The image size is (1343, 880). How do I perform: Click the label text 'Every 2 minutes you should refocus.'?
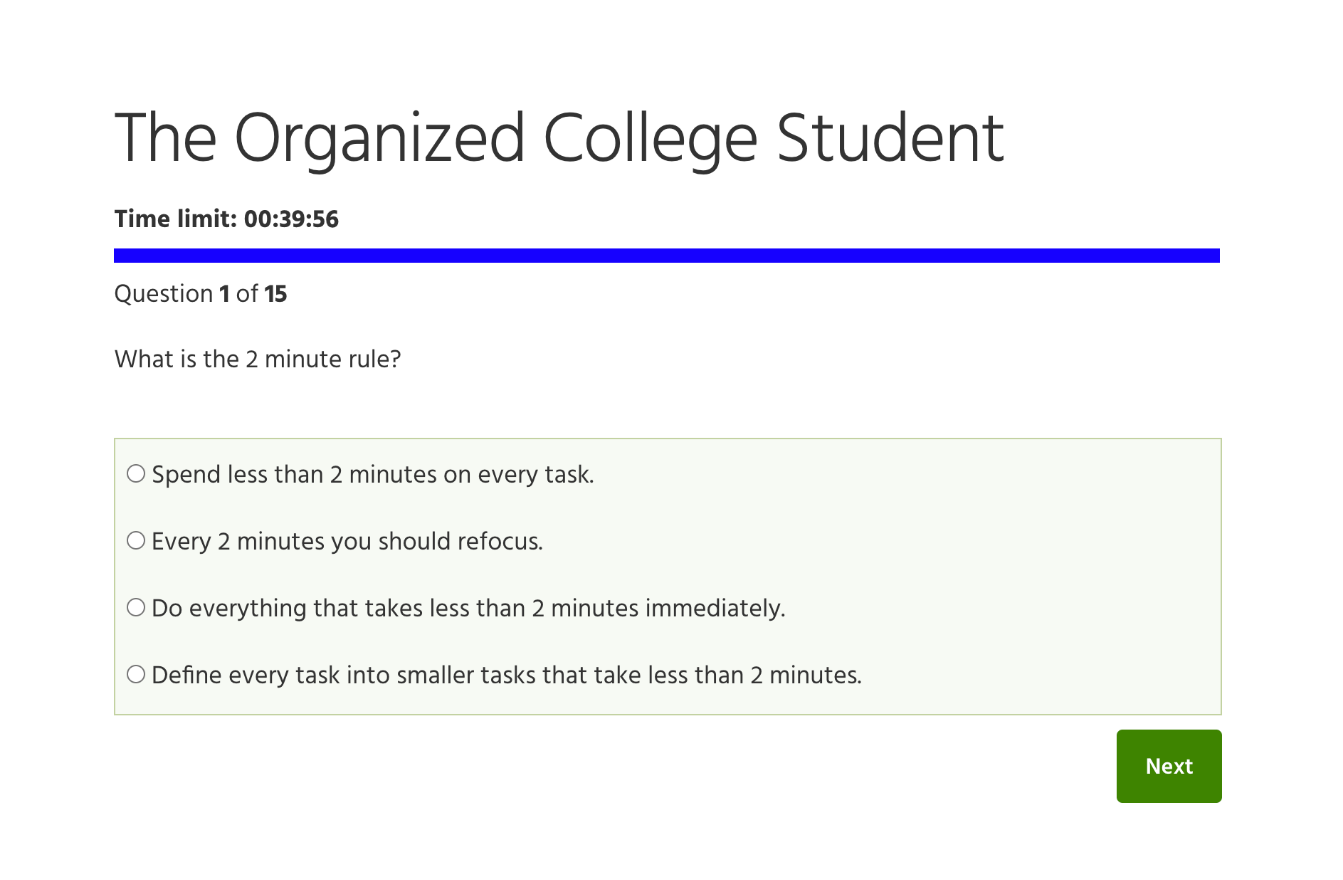tap(347, 542)
